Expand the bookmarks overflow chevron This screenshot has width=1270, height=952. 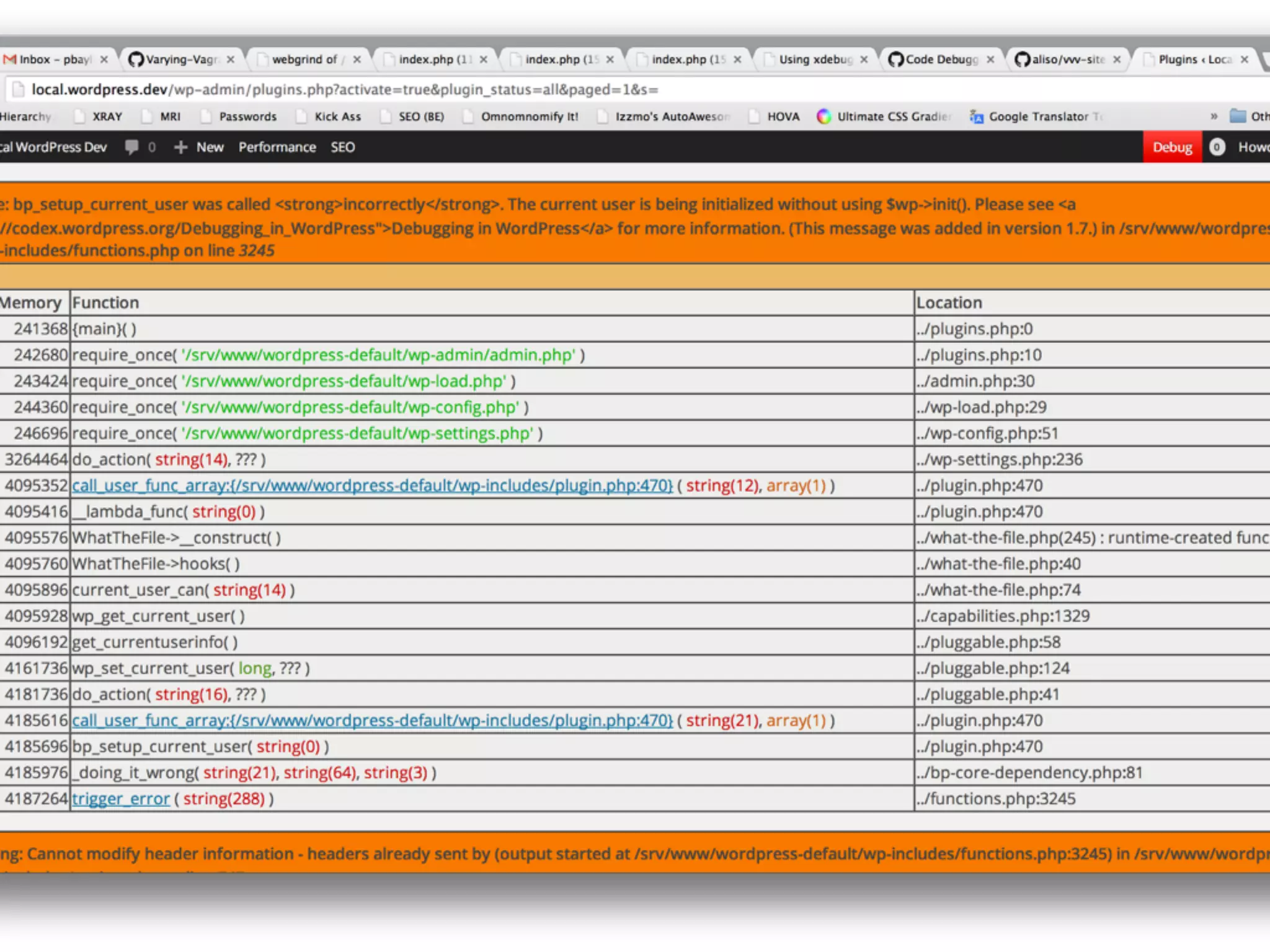(x=1214, y=117)
